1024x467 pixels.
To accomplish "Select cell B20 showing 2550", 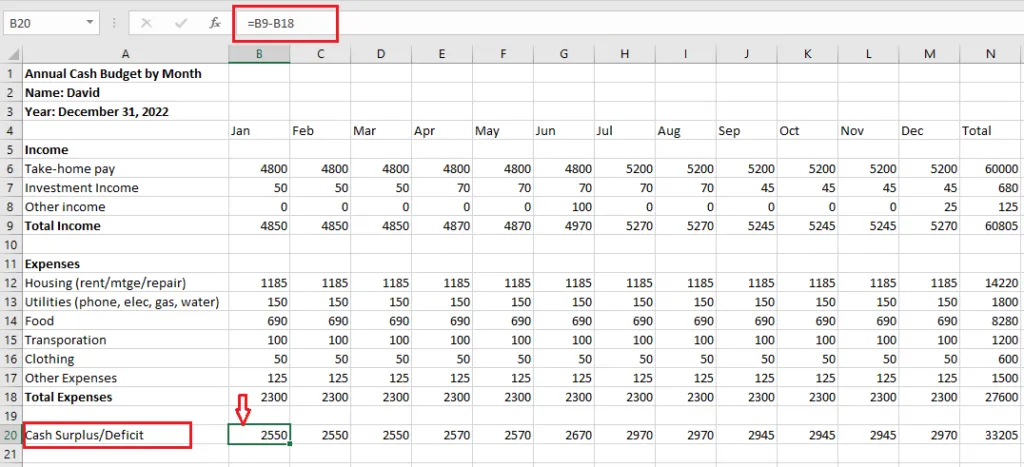I will pos(259,435).
